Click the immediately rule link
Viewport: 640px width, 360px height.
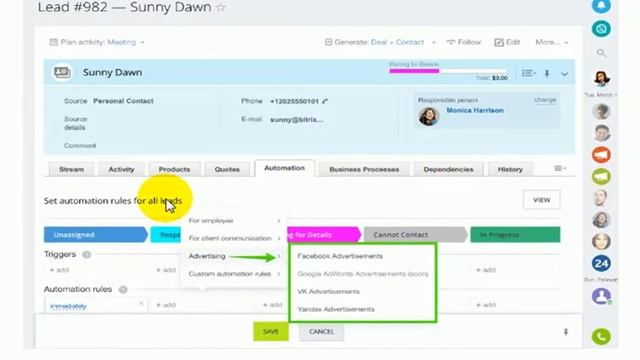68,306
